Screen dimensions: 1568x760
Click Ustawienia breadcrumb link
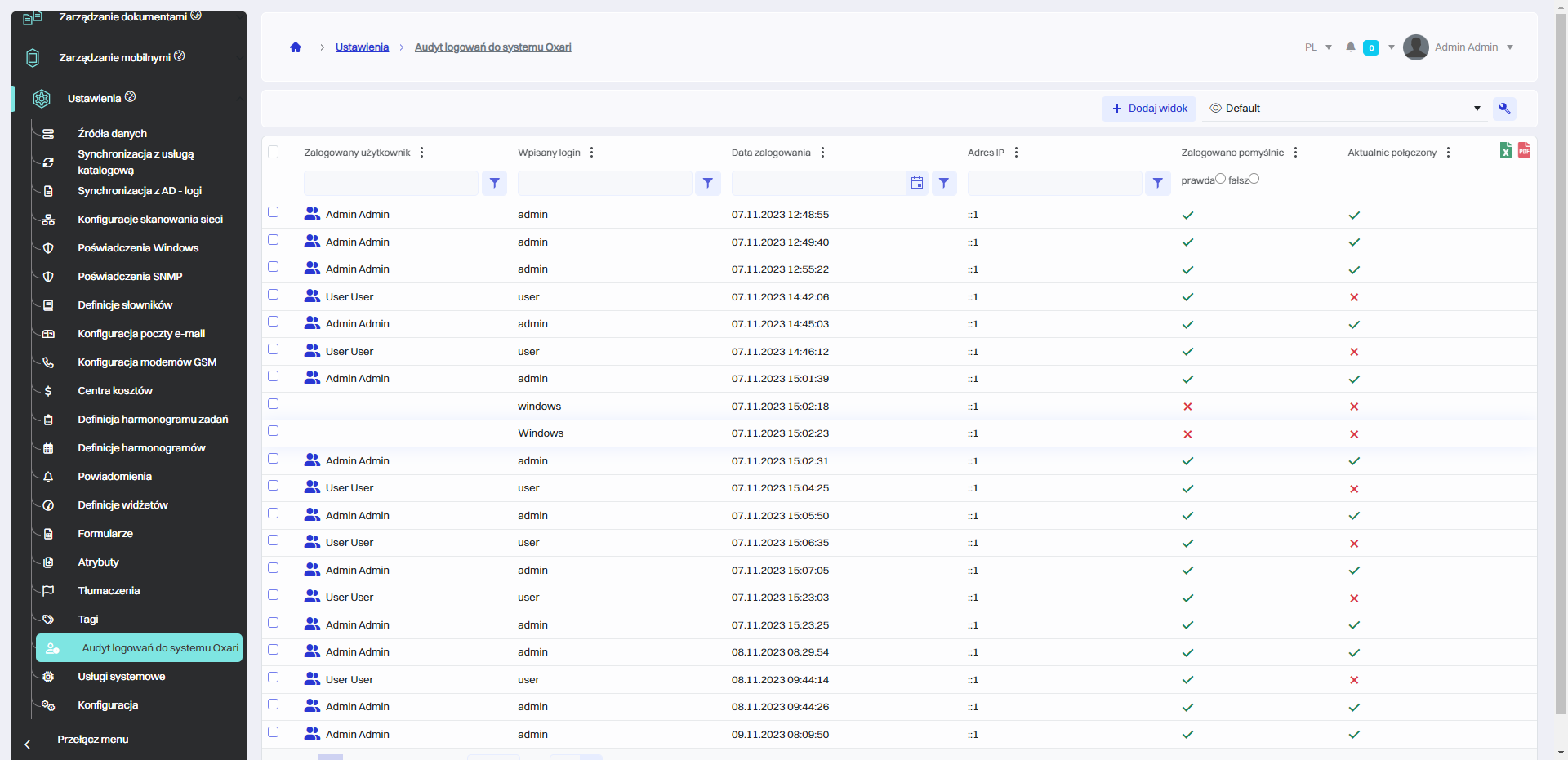(362, 47)
